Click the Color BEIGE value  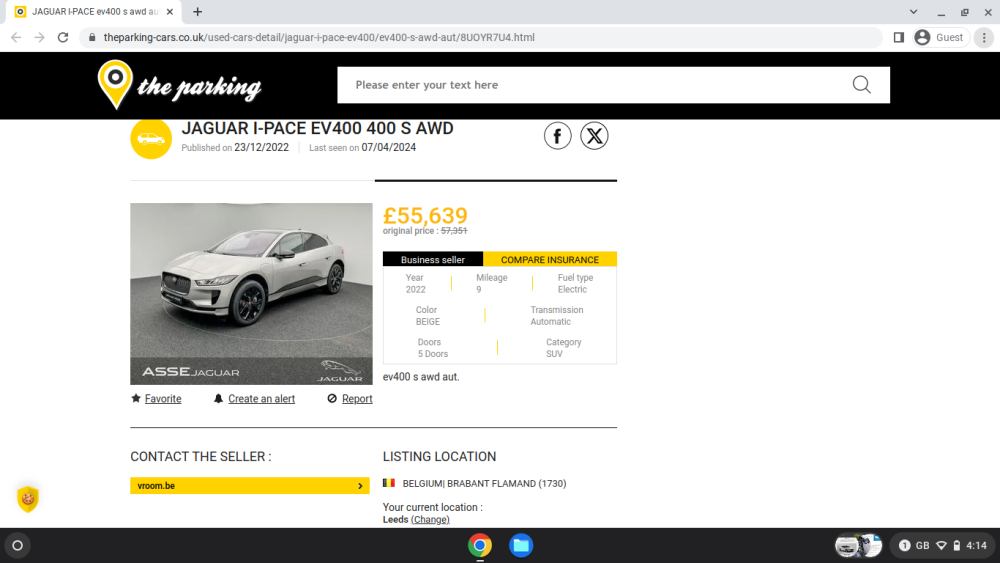click(428, 322)
